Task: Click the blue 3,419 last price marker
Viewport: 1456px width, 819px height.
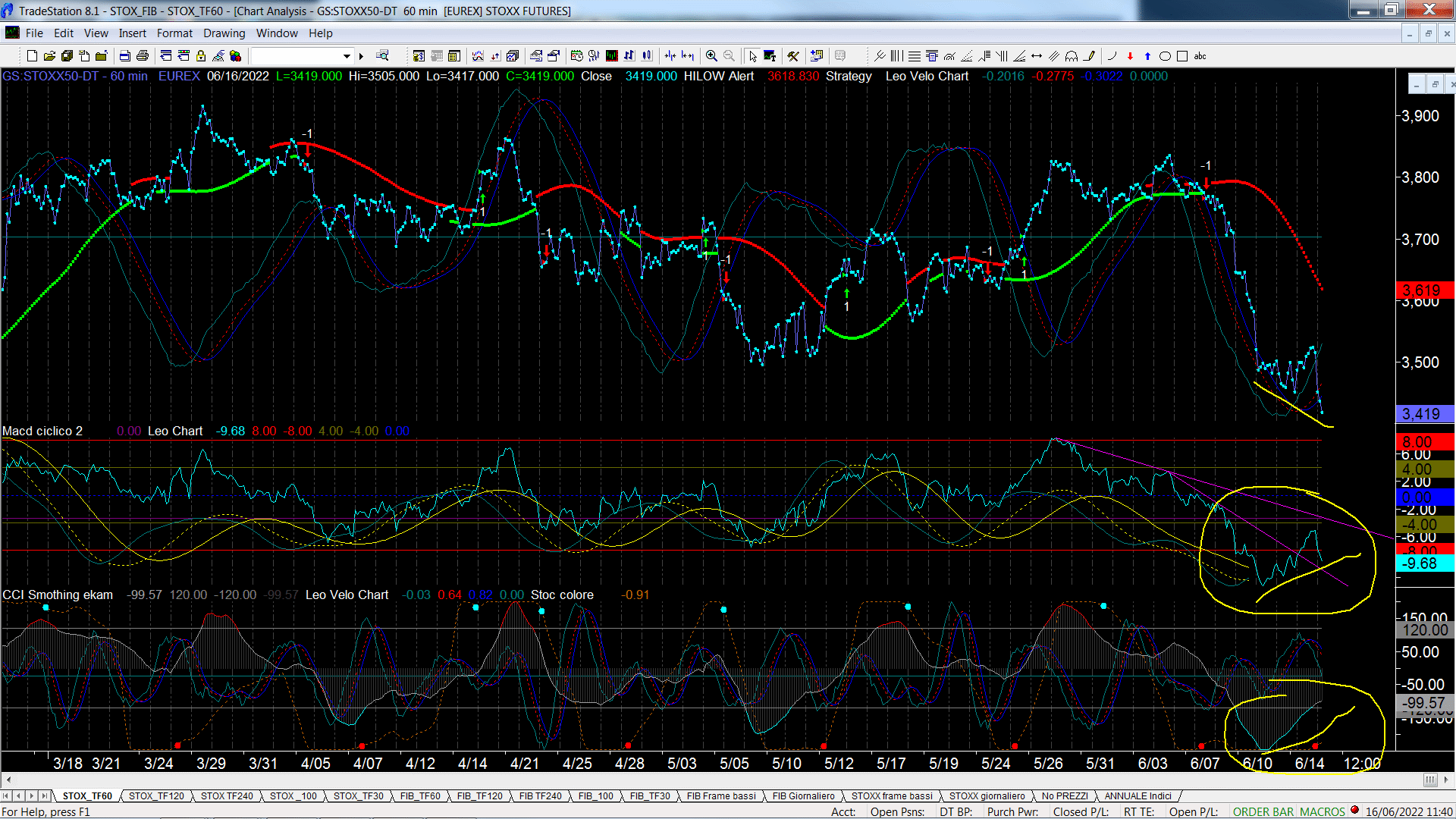Action: [x=1423, y=414]
